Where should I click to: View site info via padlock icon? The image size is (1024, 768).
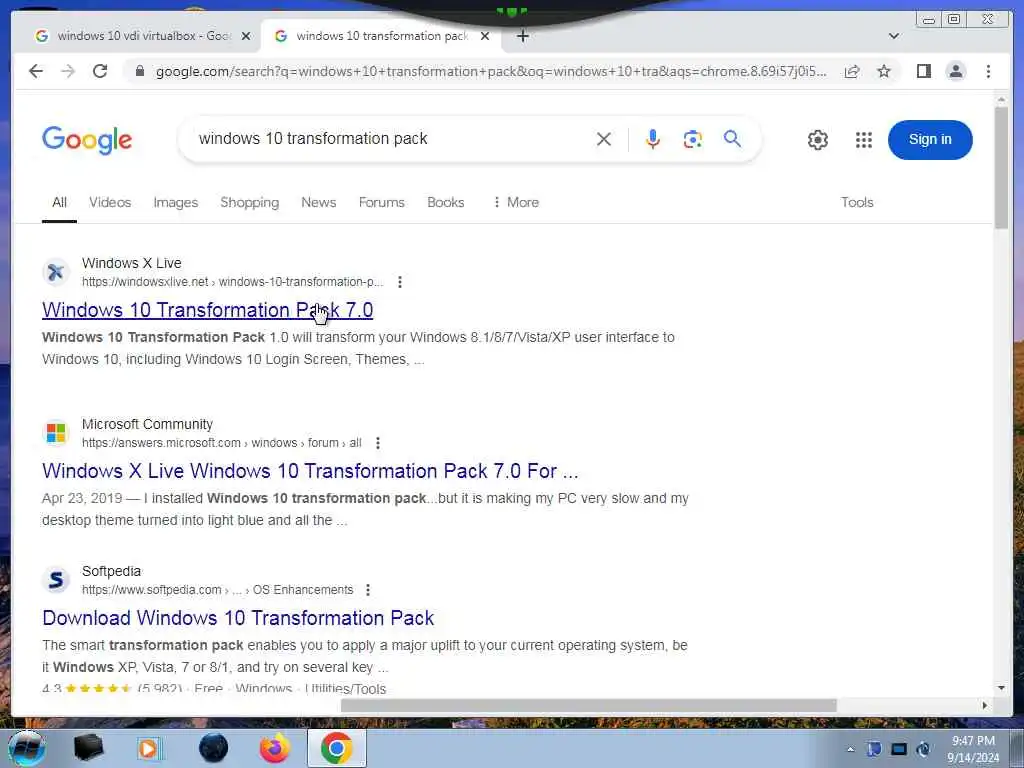click(x=139, y=71)
